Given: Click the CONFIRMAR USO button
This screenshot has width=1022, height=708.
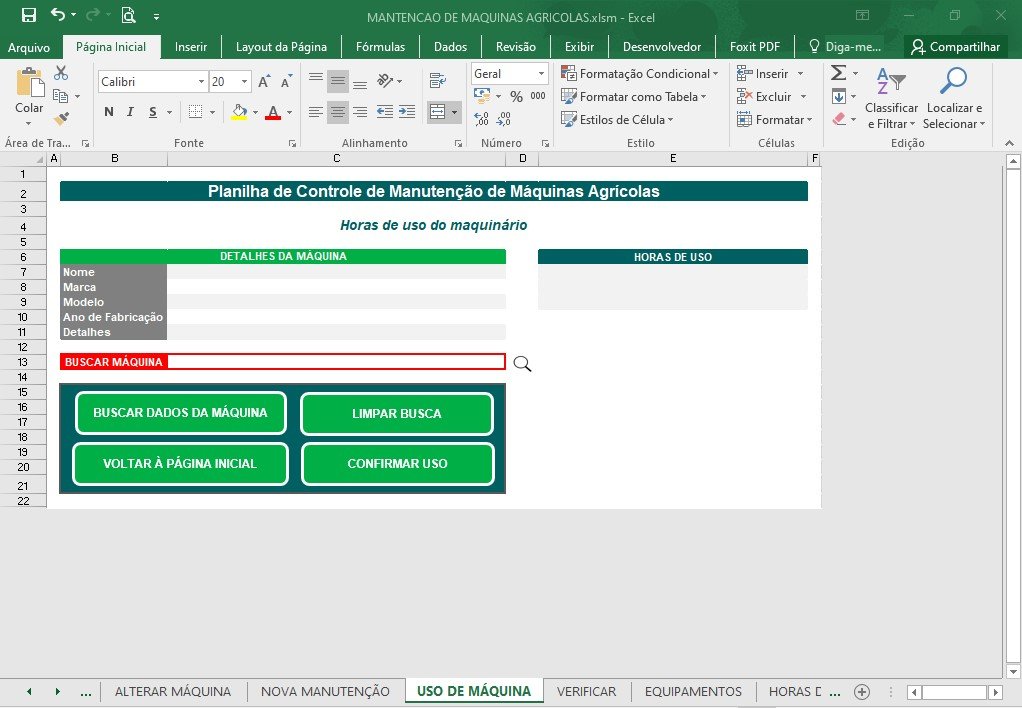Looking at the screenshot, I should (398, 464).
